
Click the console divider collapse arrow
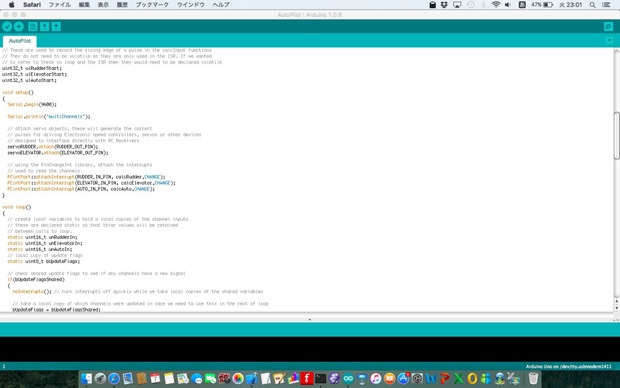[x=310, y=319]
